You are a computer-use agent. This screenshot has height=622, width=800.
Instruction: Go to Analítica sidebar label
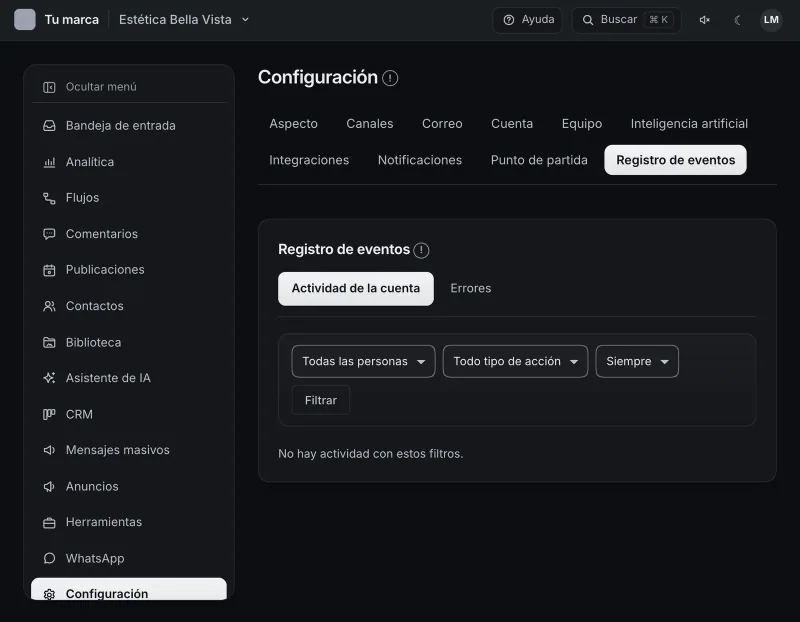pos(90,162)
